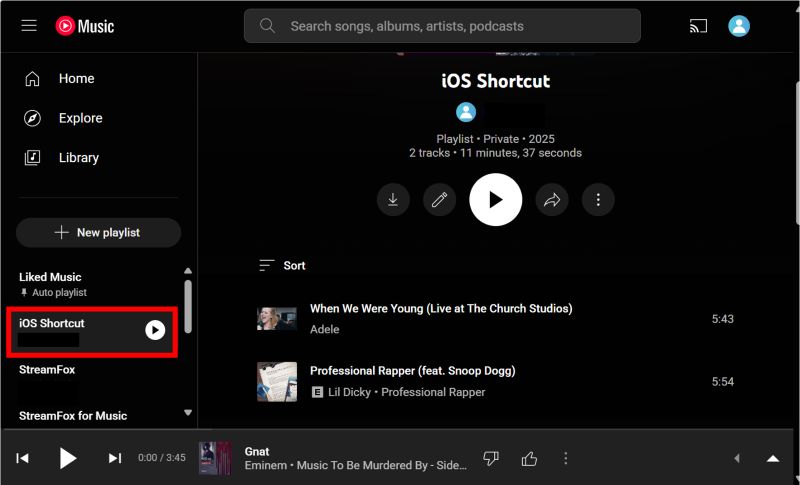Toggle dislike on the song Gnat
Screen dimensions: 800x485
(491, 458)
